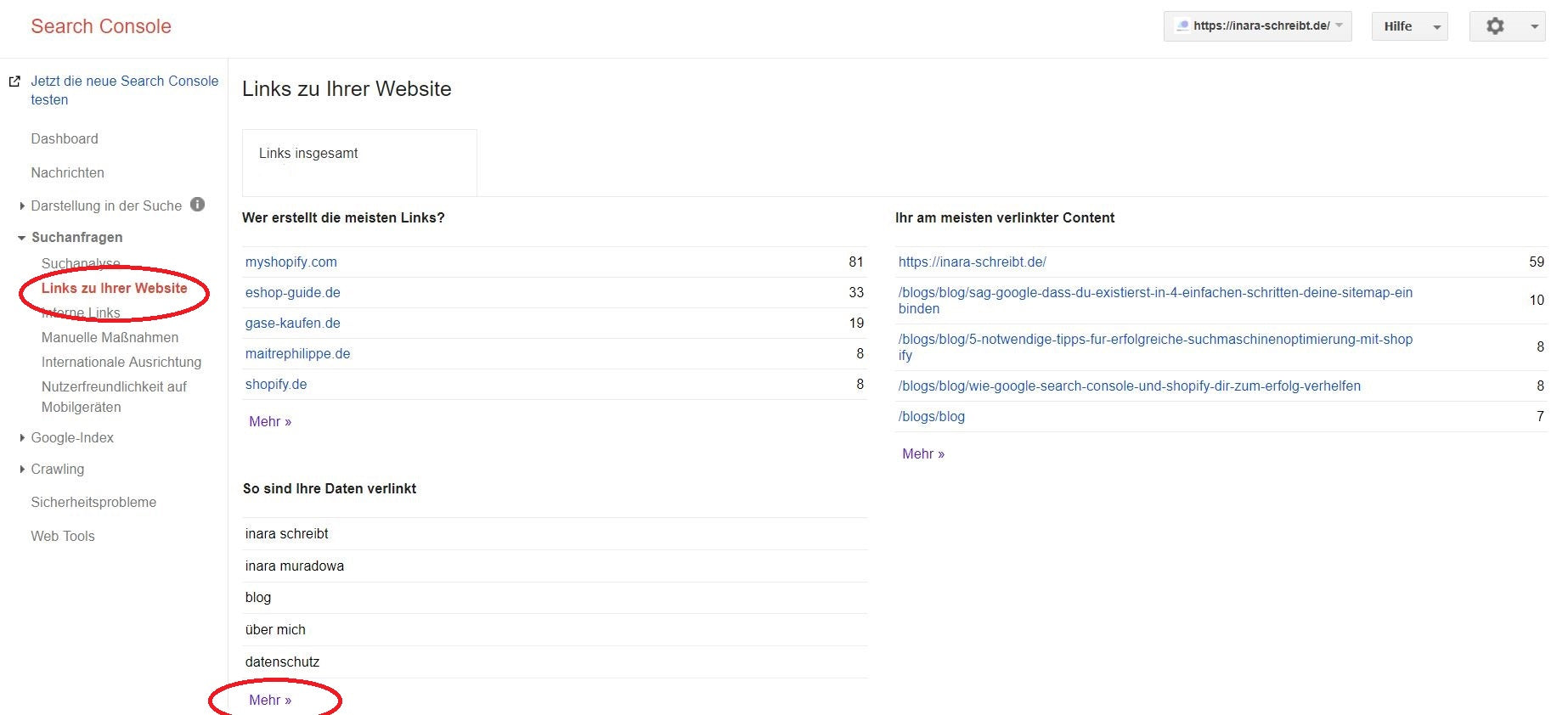Click the anchor text 'über mich'

[x=275, y=630]
